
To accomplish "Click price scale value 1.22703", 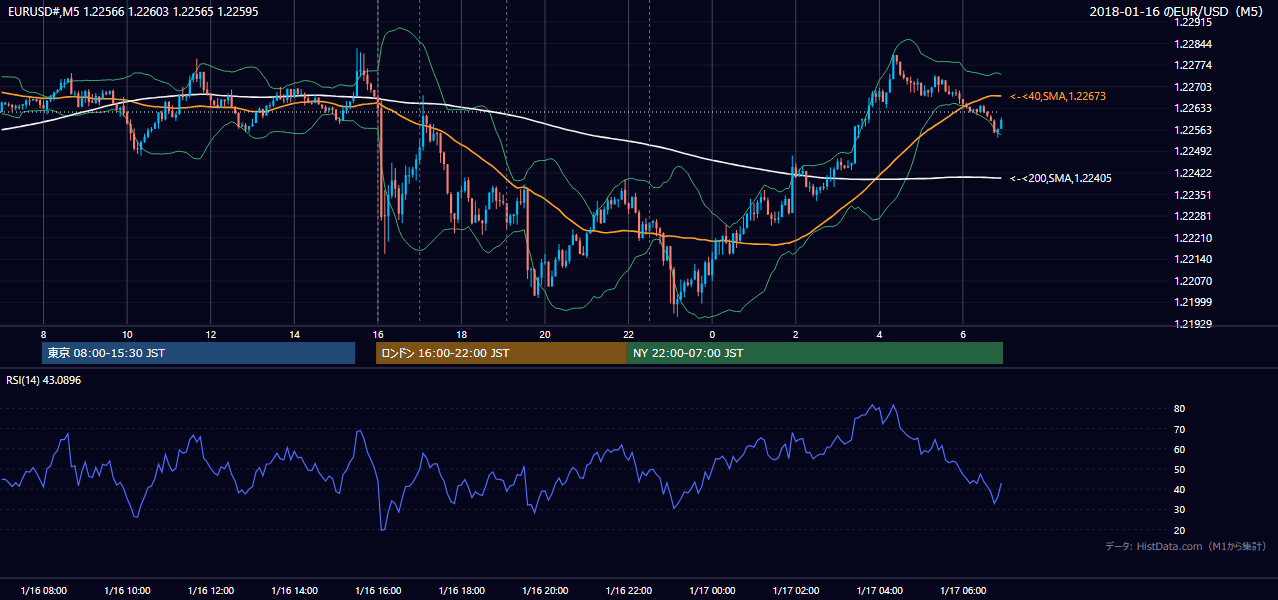I will [x=1195, y=87].
